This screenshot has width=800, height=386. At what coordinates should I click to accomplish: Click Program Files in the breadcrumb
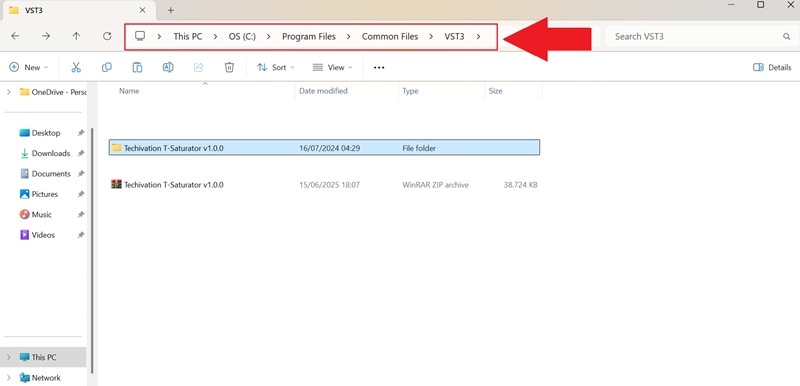tap(309, 37)
